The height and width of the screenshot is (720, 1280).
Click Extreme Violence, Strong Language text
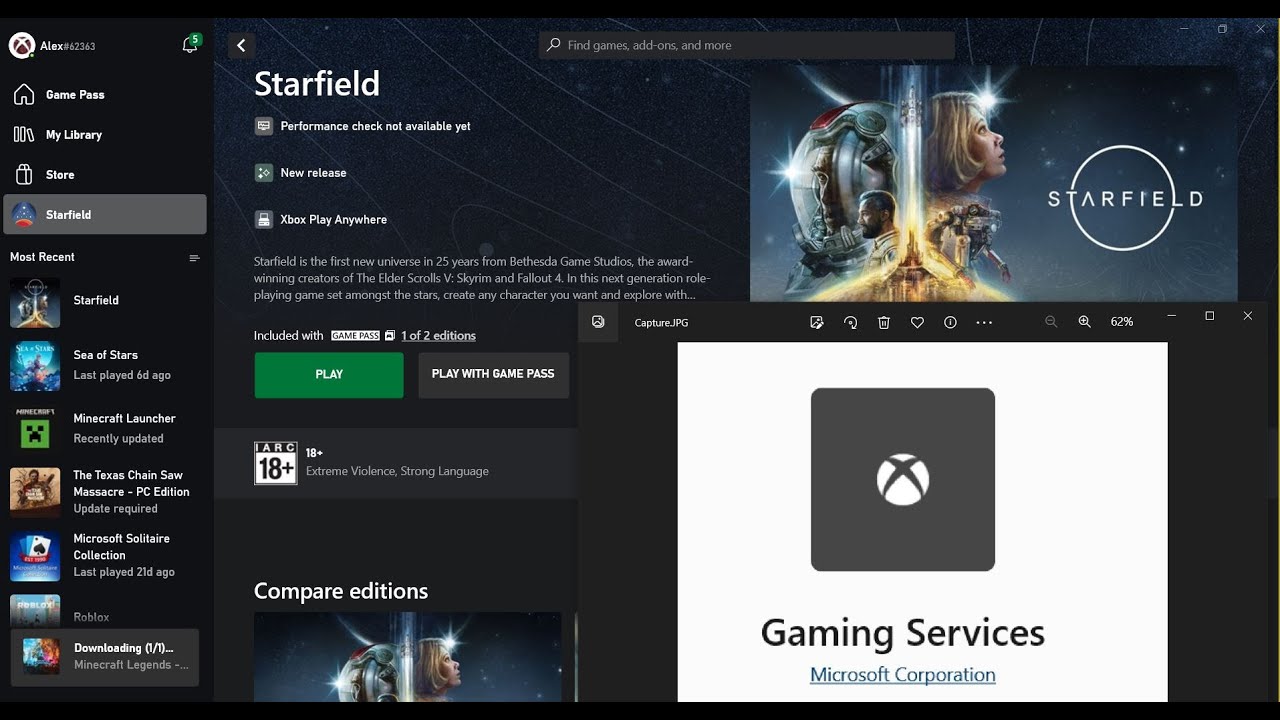(x=397, y=471)
